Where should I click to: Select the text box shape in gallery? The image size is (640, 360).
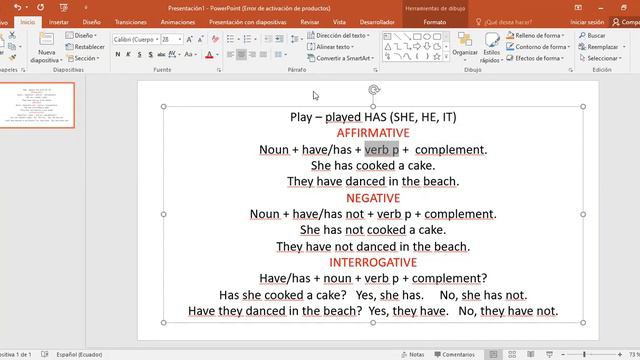click(387, 37)
